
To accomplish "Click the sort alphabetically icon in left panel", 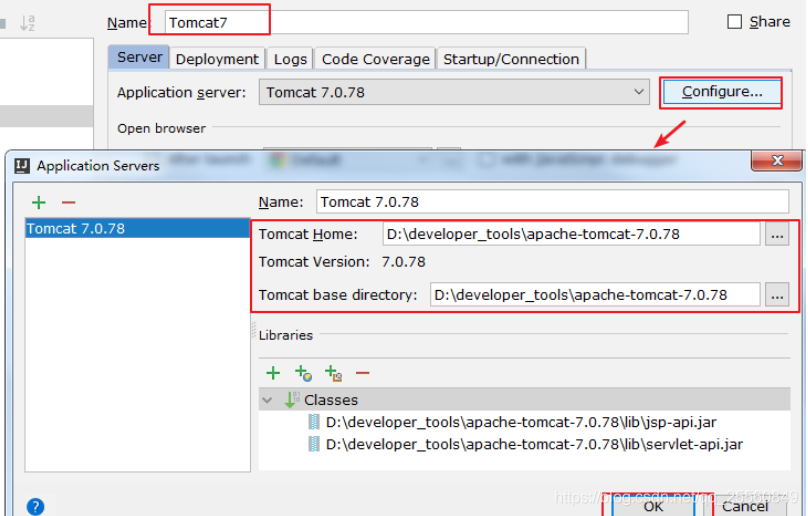I will [27, 23].
